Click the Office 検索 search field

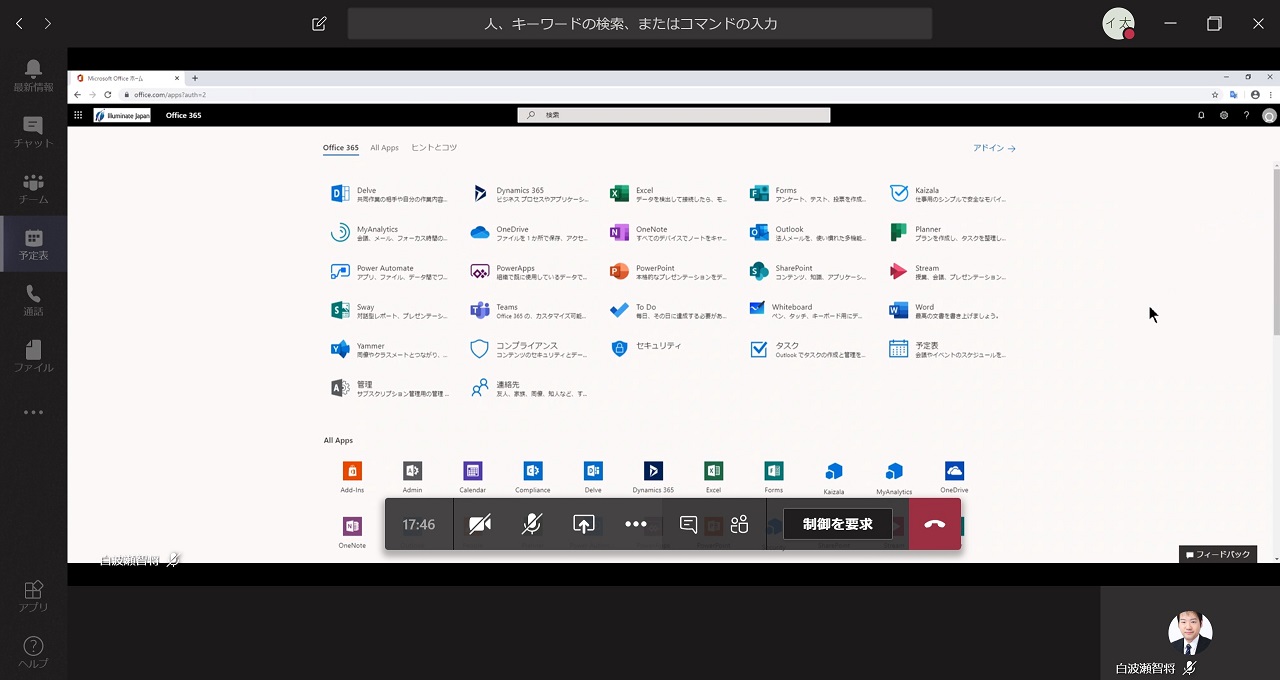pyautogui.click(x=674, y=115)
